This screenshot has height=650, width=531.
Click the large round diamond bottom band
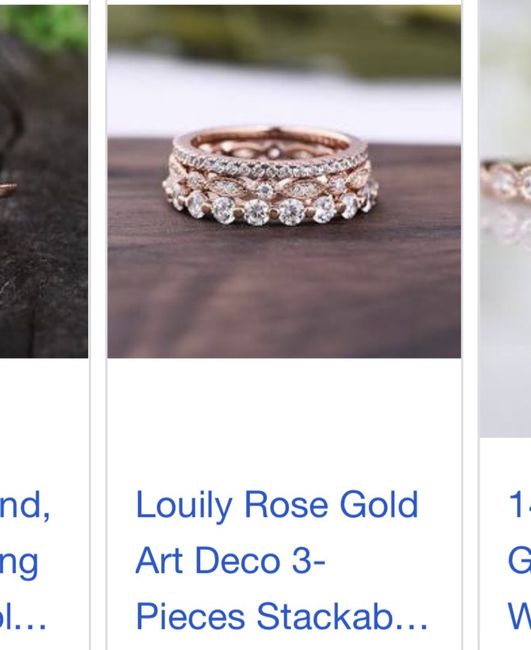(x=270, y=208)
